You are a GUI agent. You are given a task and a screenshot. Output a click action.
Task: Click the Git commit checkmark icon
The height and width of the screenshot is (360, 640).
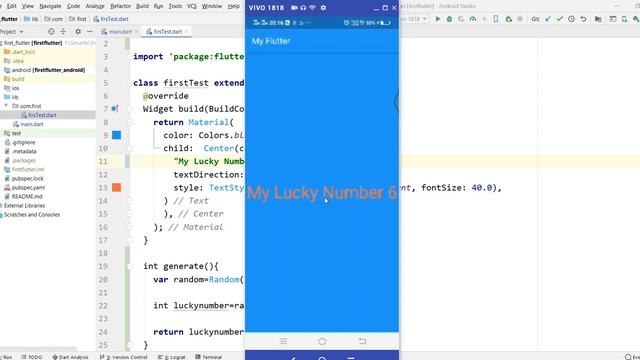click(x=560, y=19)
